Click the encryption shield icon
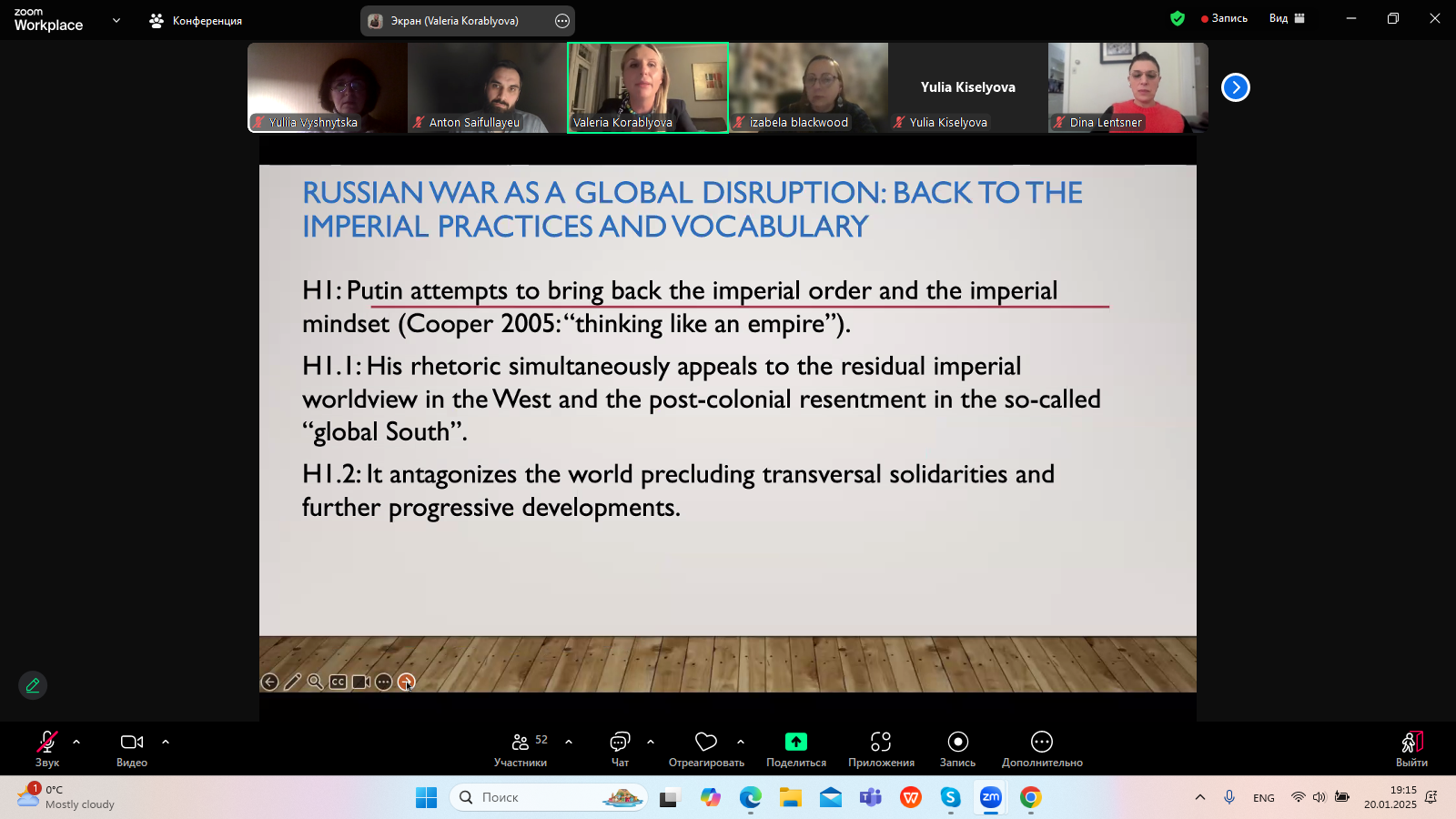The width and height of the screenshot is (1456, 819). click(x=1178, y=18)
